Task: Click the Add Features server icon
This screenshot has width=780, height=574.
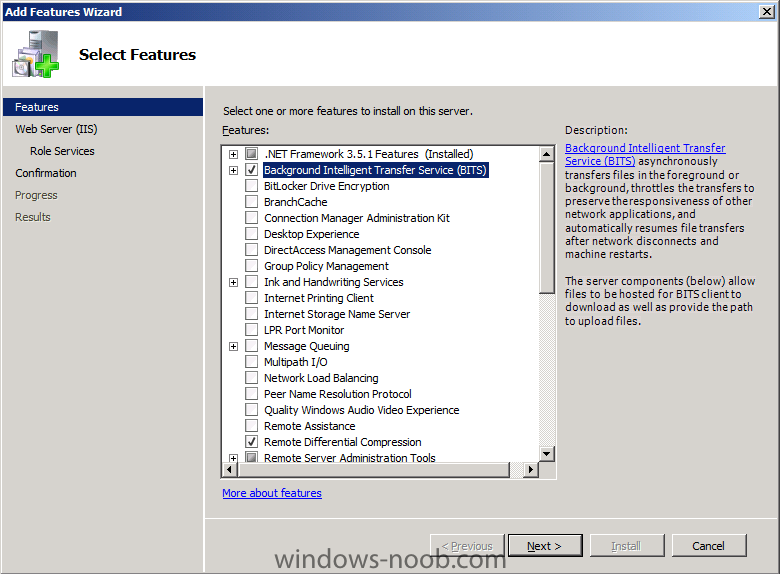Action: (36, 54)
